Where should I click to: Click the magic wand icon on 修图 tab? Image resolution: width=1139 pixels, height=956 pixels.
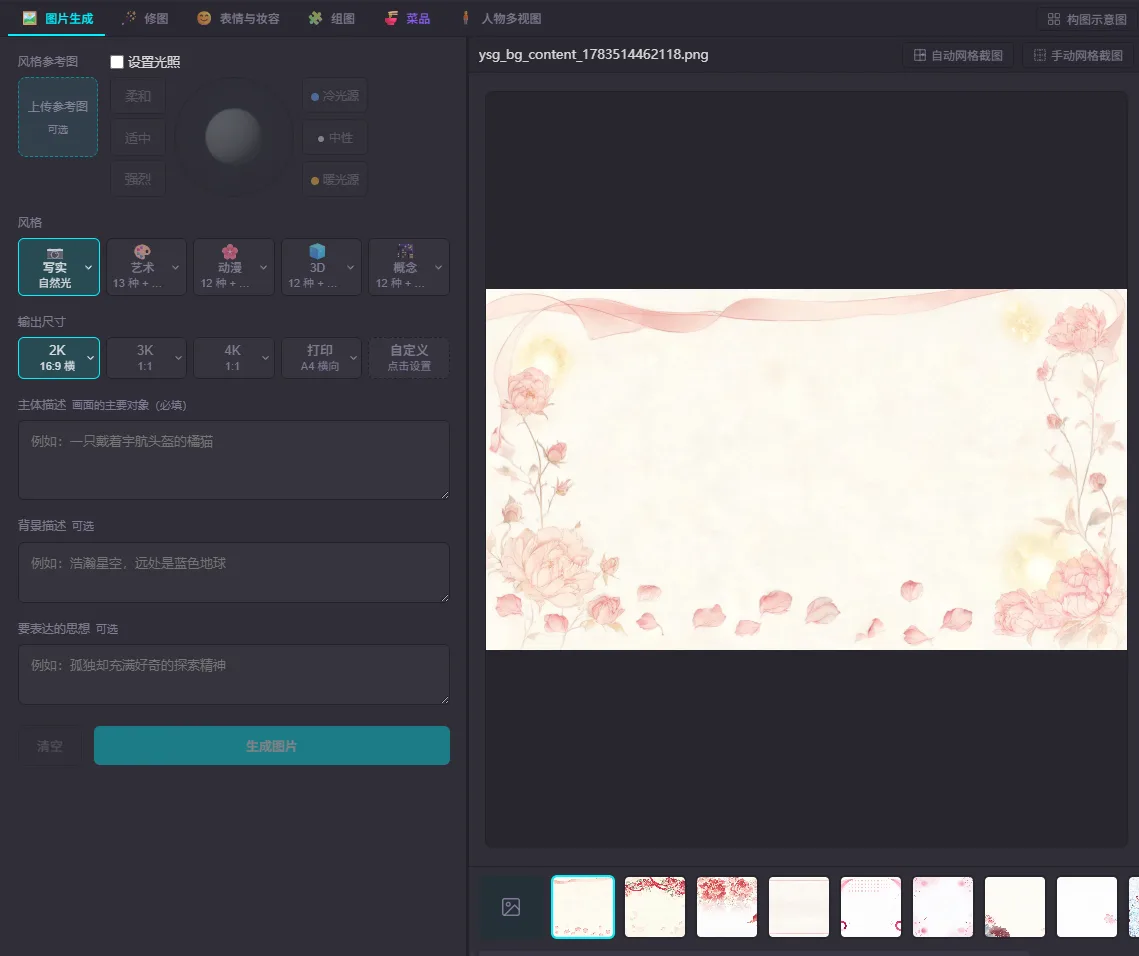point(129,18)
